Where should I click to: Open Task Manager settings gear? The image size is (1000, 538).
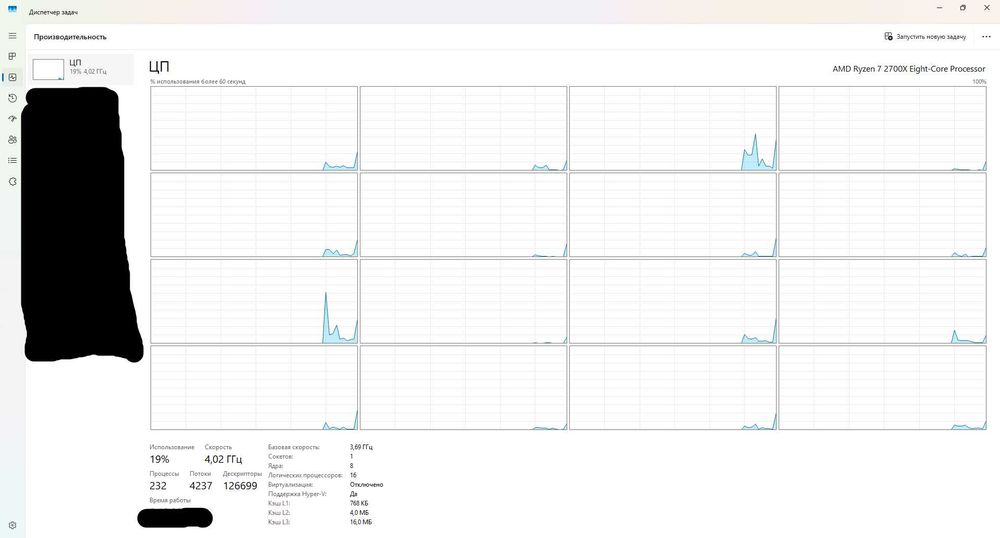pyautogui.click(x=12, y=525)
